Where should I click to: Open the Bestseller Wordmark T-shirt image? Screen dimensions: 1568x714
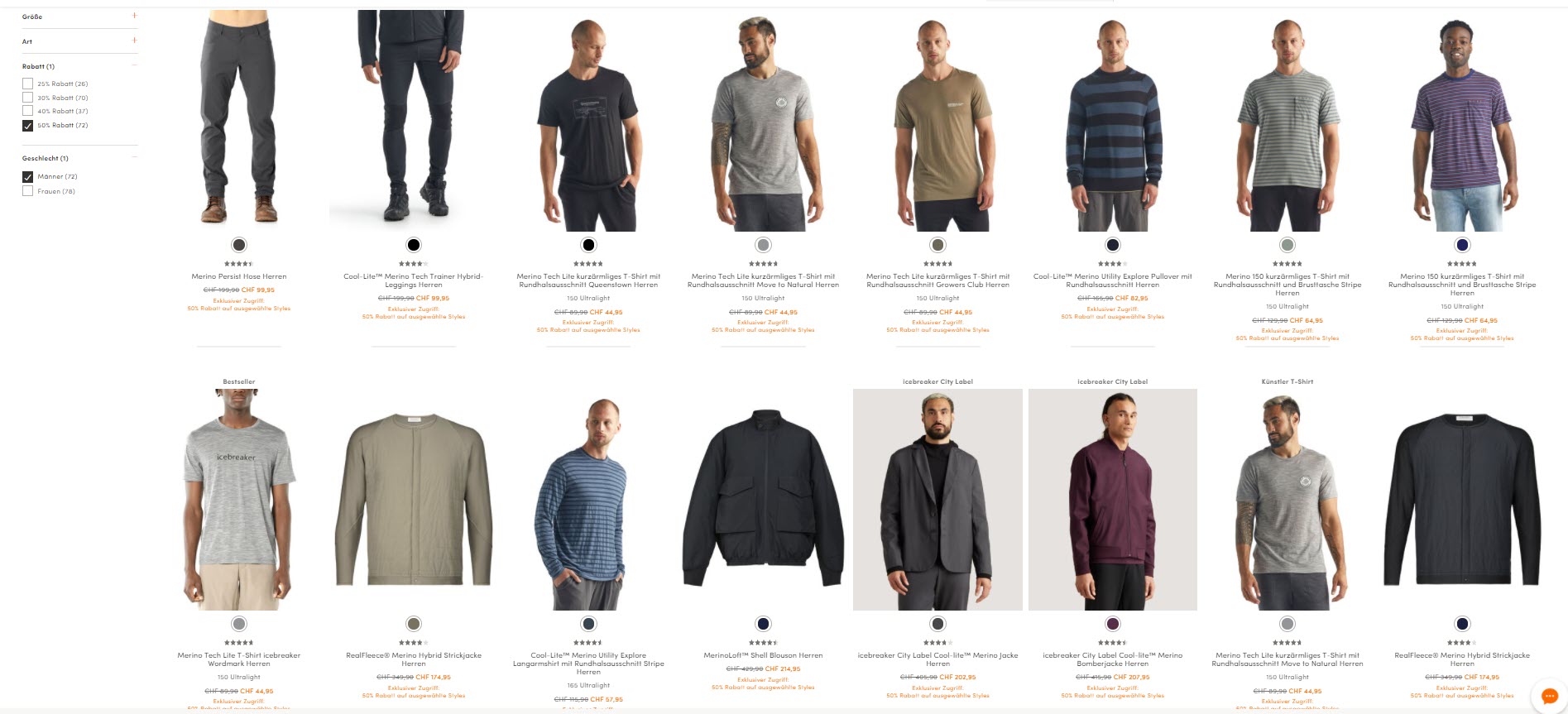click(x=239, y=500)
